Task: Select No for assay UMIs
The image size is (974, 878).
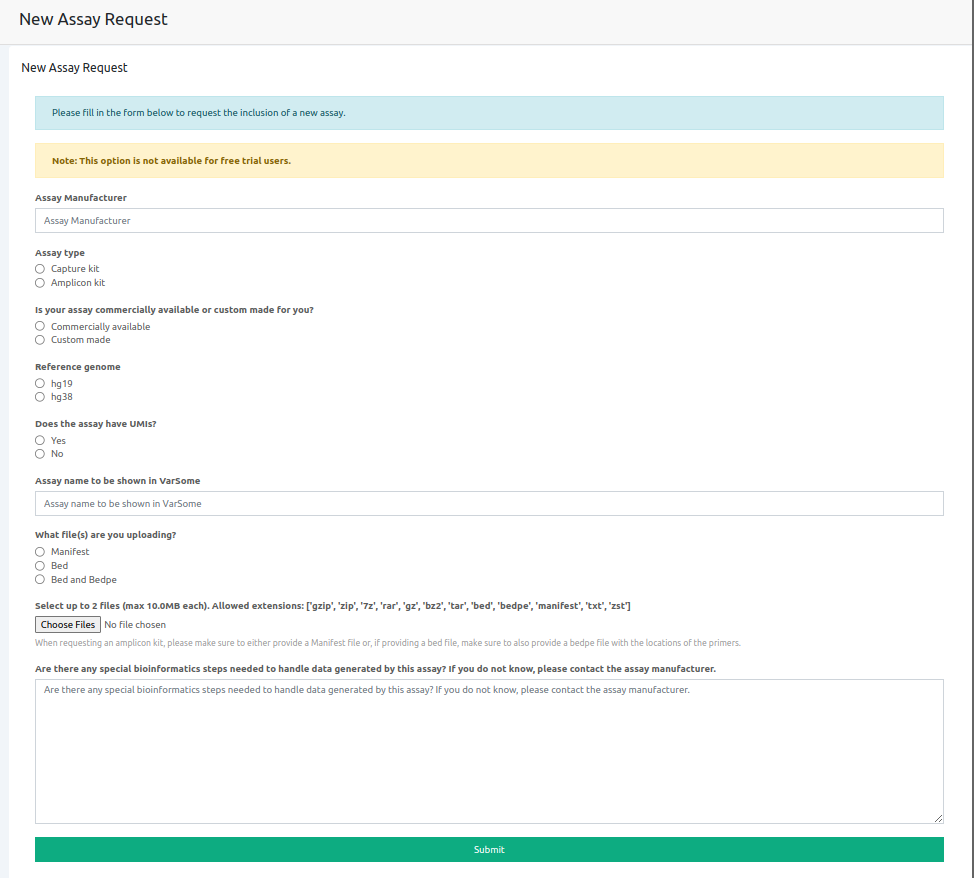Action: (x=40, y=454)
